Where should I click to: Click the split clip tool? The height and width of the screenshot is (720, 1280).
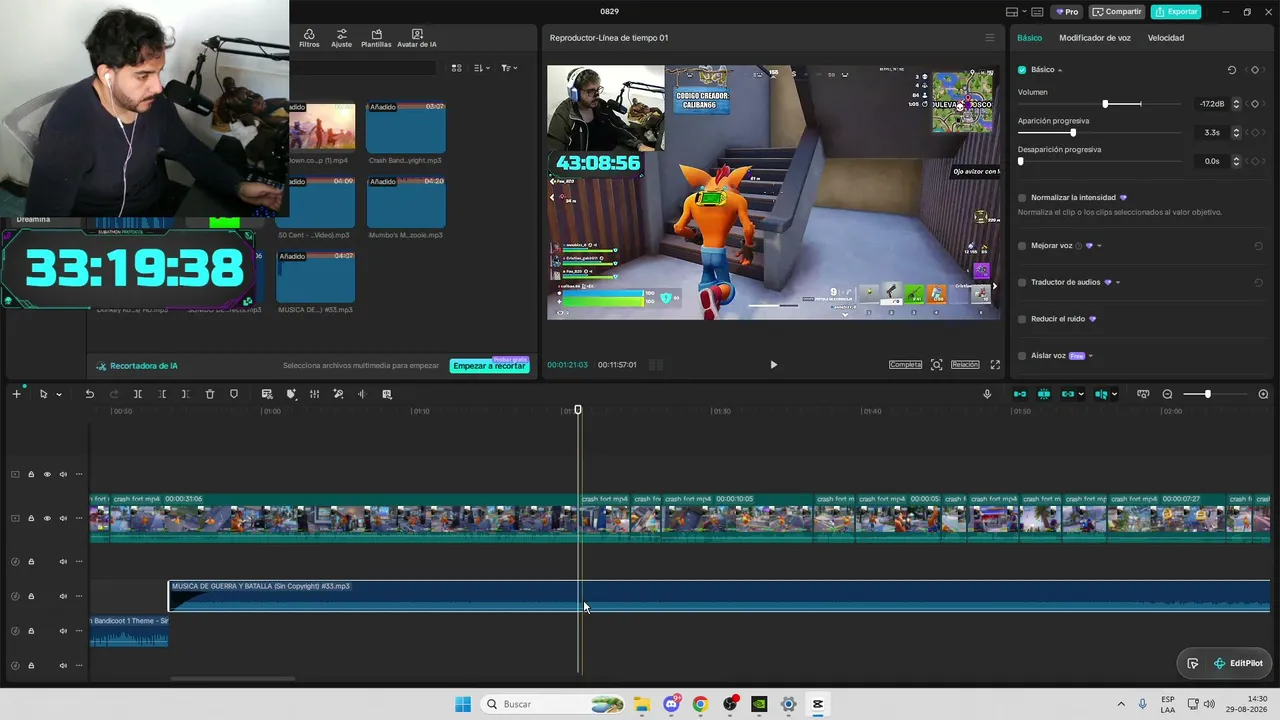138,394
